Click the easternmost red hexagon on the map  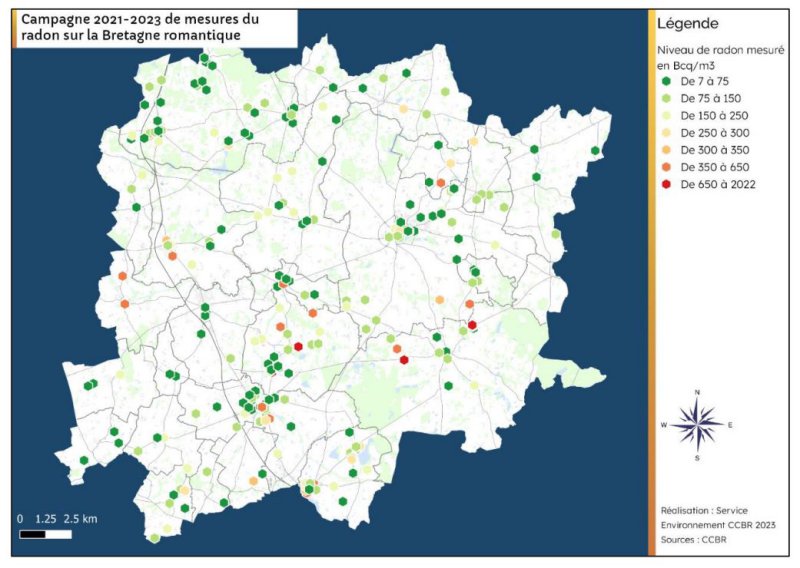(x=472, y=324)
